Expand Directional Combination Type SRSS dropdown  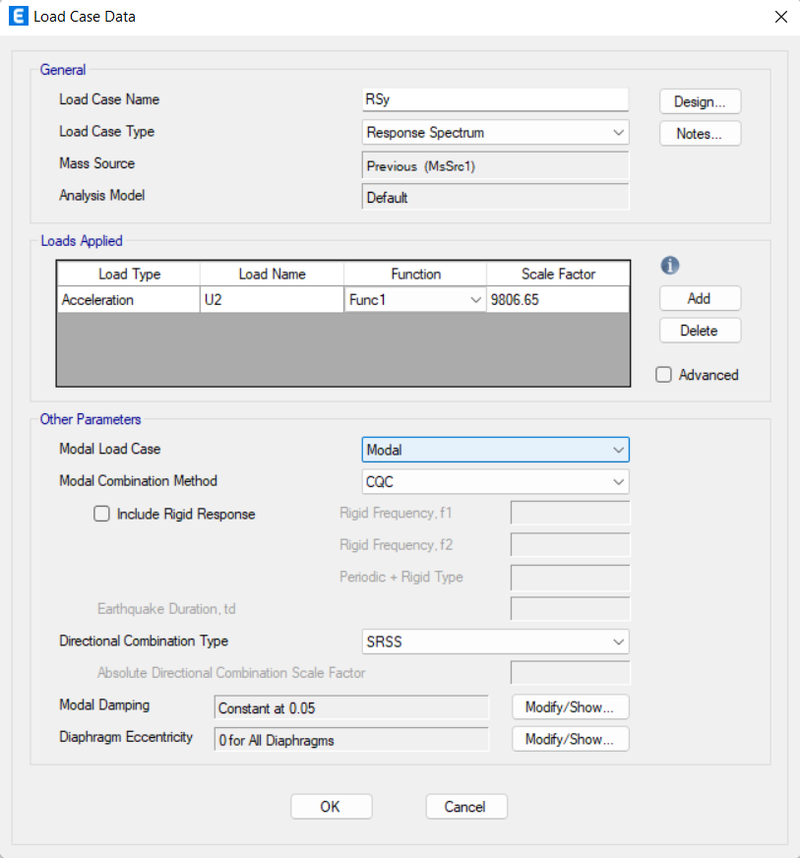(495, 641)
